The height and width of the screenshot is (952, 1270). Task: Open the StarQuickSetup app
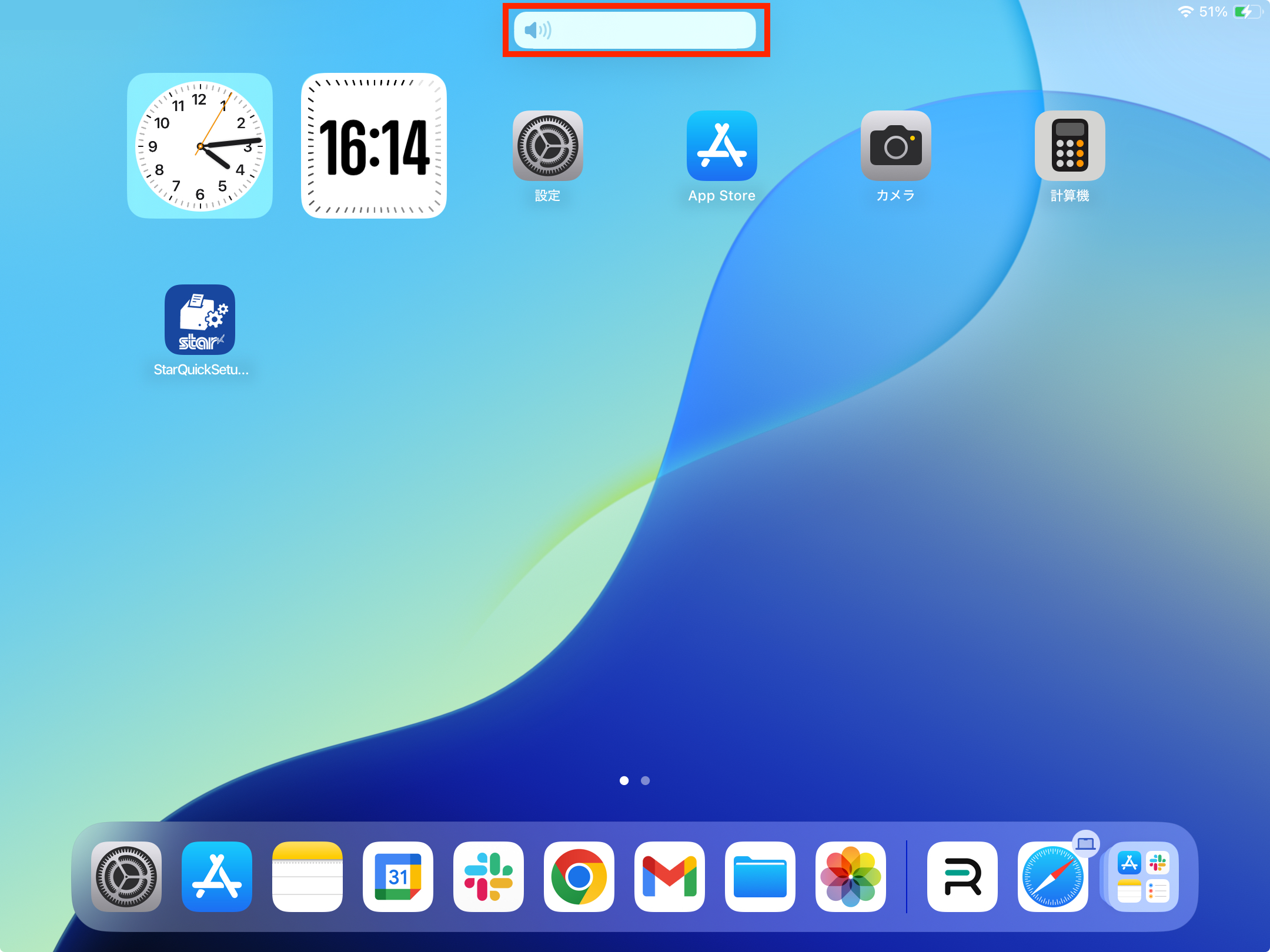pos(200,320)
